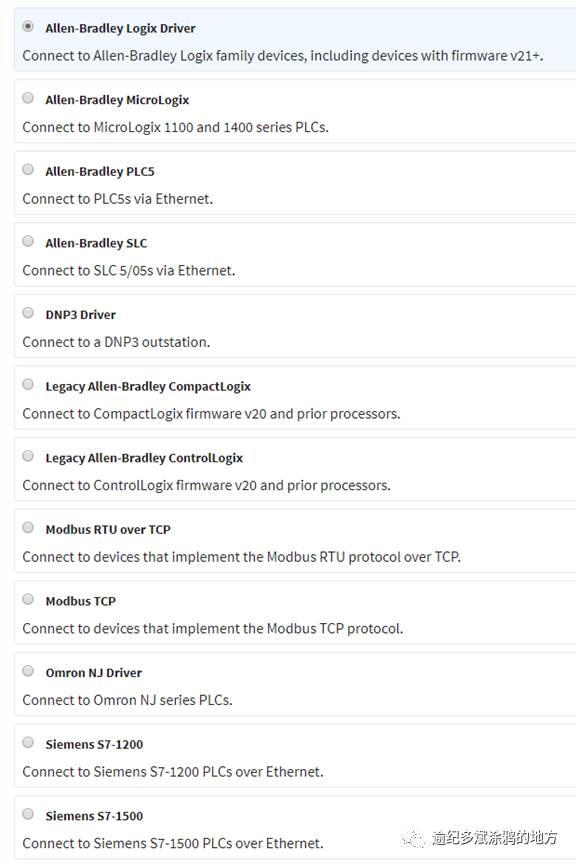Select the Legacy Allen-Bradley ControlLogix radio button
Image resolution: width=576 pixels, height=864 pixels.
(28, 456)
